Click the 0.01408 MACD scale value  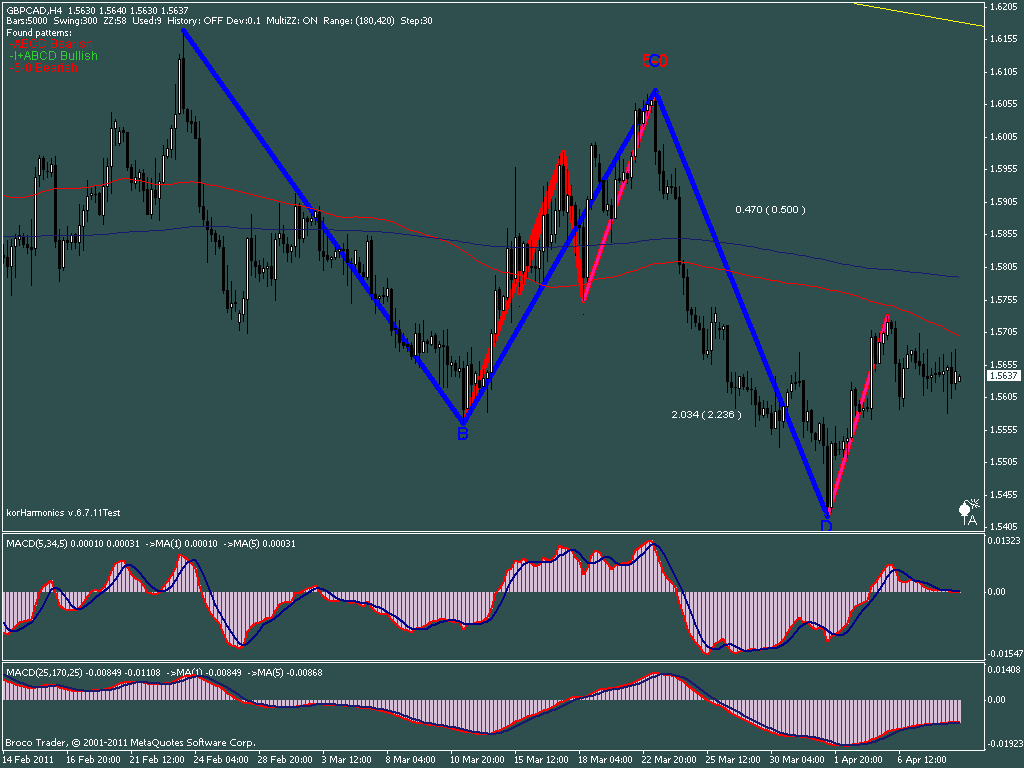(1004, 669)
